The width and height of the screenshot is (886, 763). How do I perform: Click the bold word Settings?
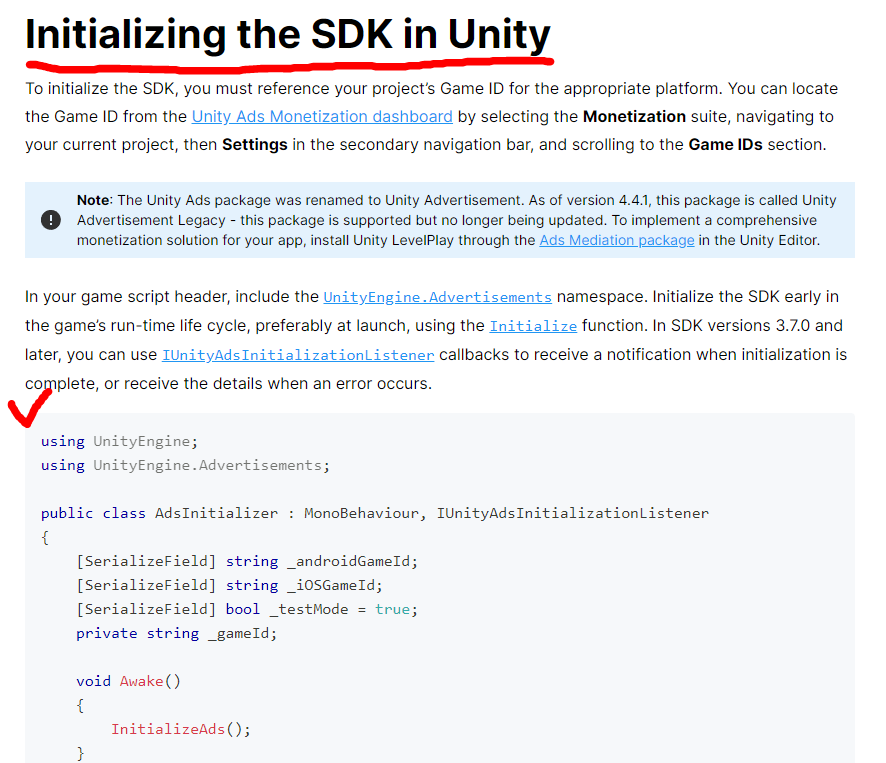[x=254, y=145]
